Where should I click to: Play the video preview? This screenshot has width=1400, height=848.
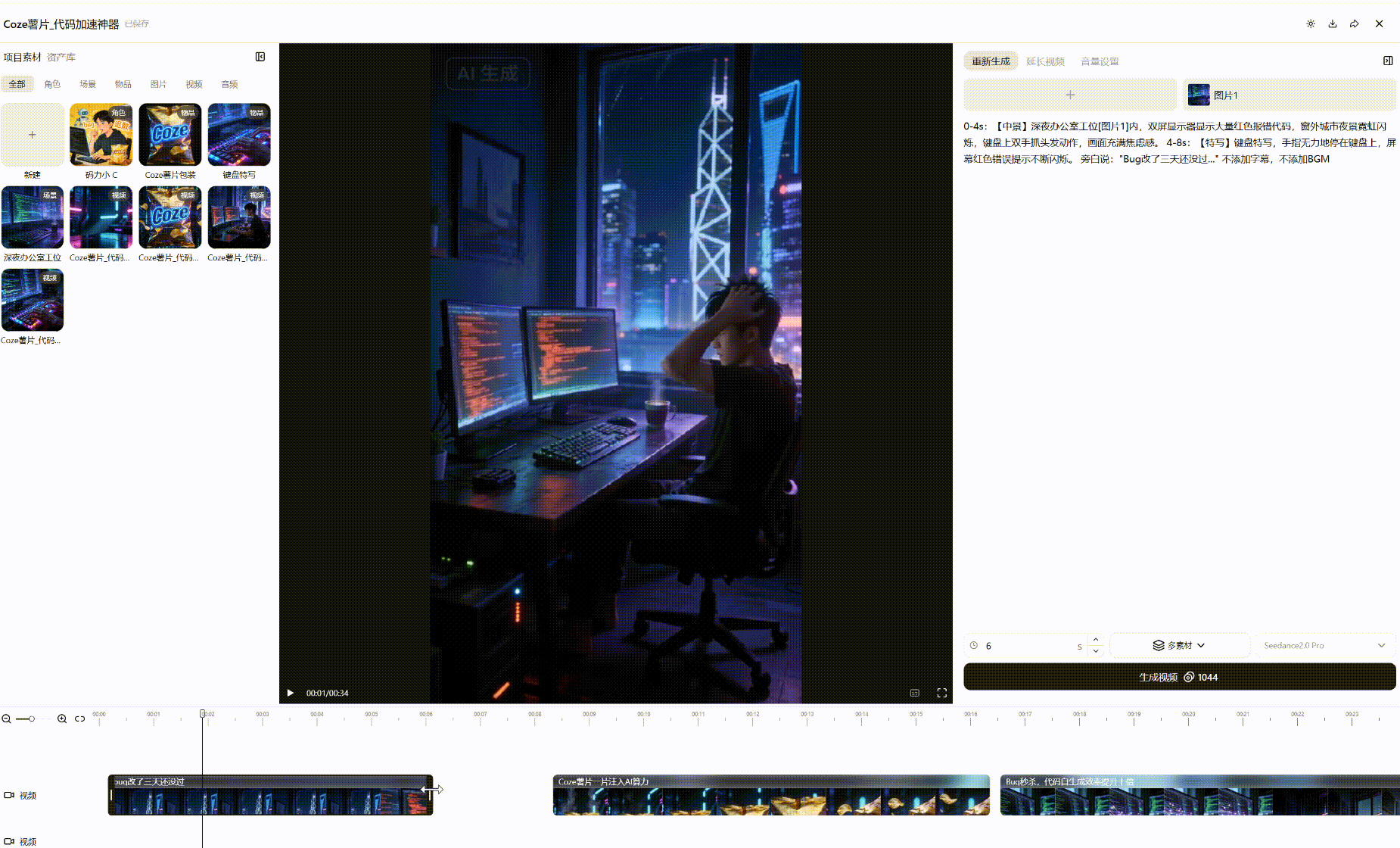pyautogui.click(x=290, y=693)
